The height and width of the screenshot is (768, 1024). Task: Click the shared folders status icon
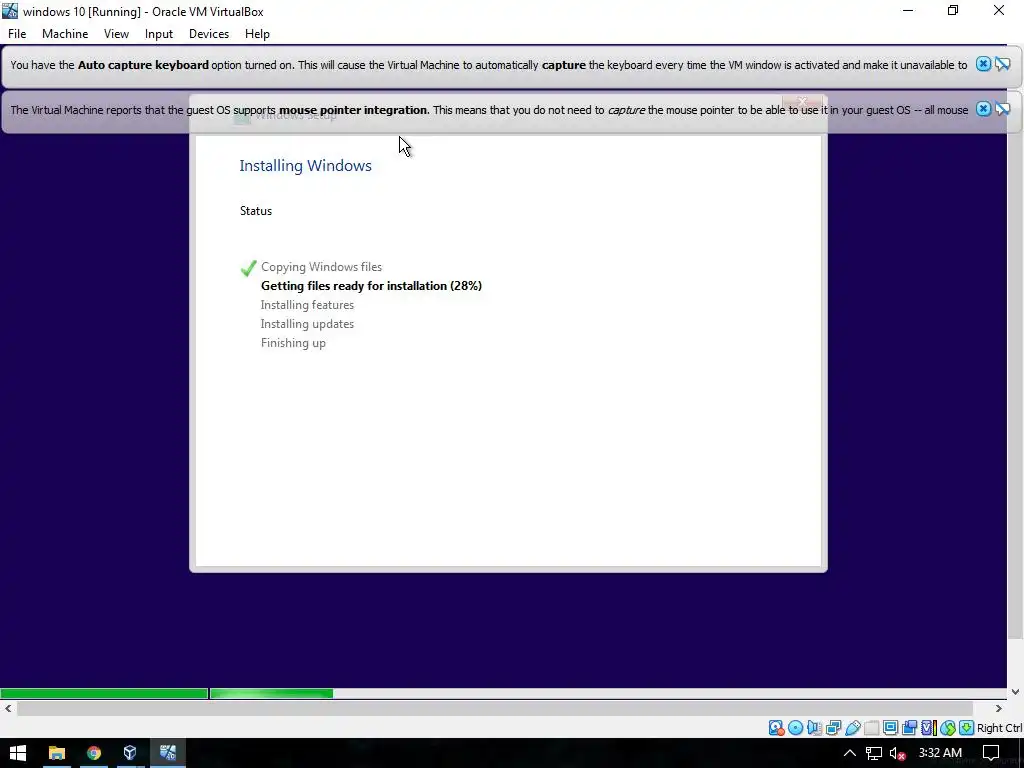(x=872, y=728)
